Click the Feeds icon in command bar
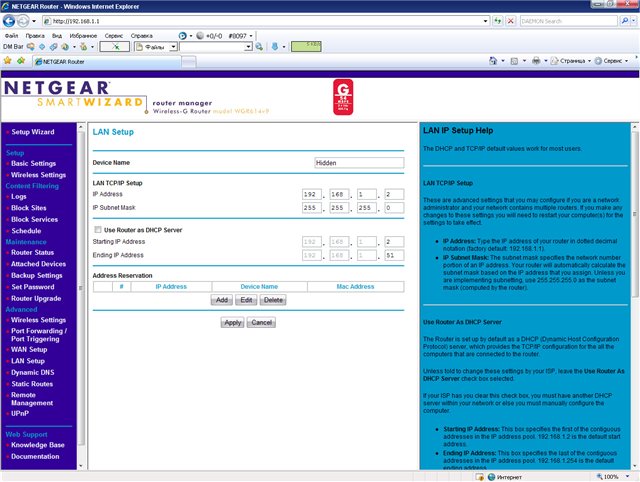 [514, 61]
